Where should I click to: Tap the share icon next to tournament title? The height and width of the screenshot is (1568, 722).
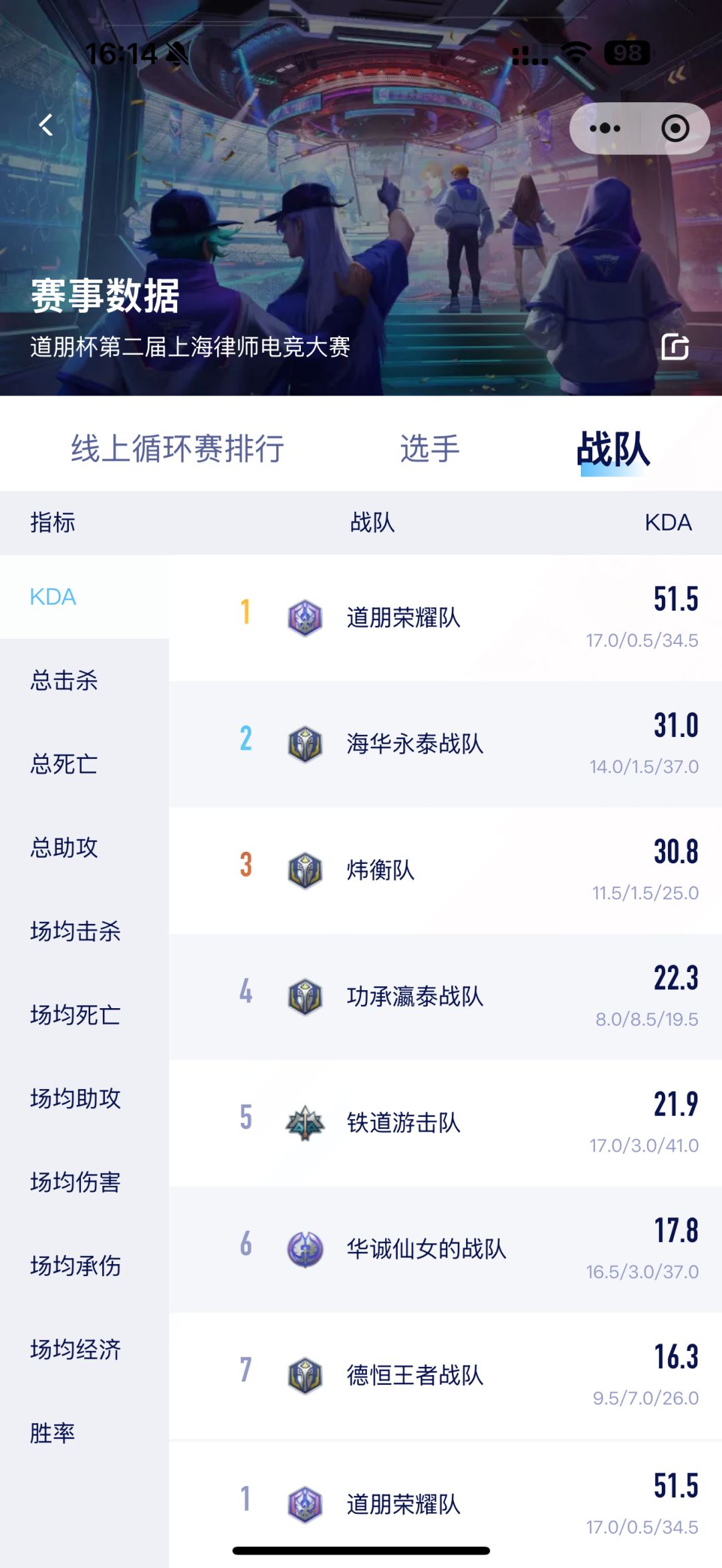coord(677,348)
